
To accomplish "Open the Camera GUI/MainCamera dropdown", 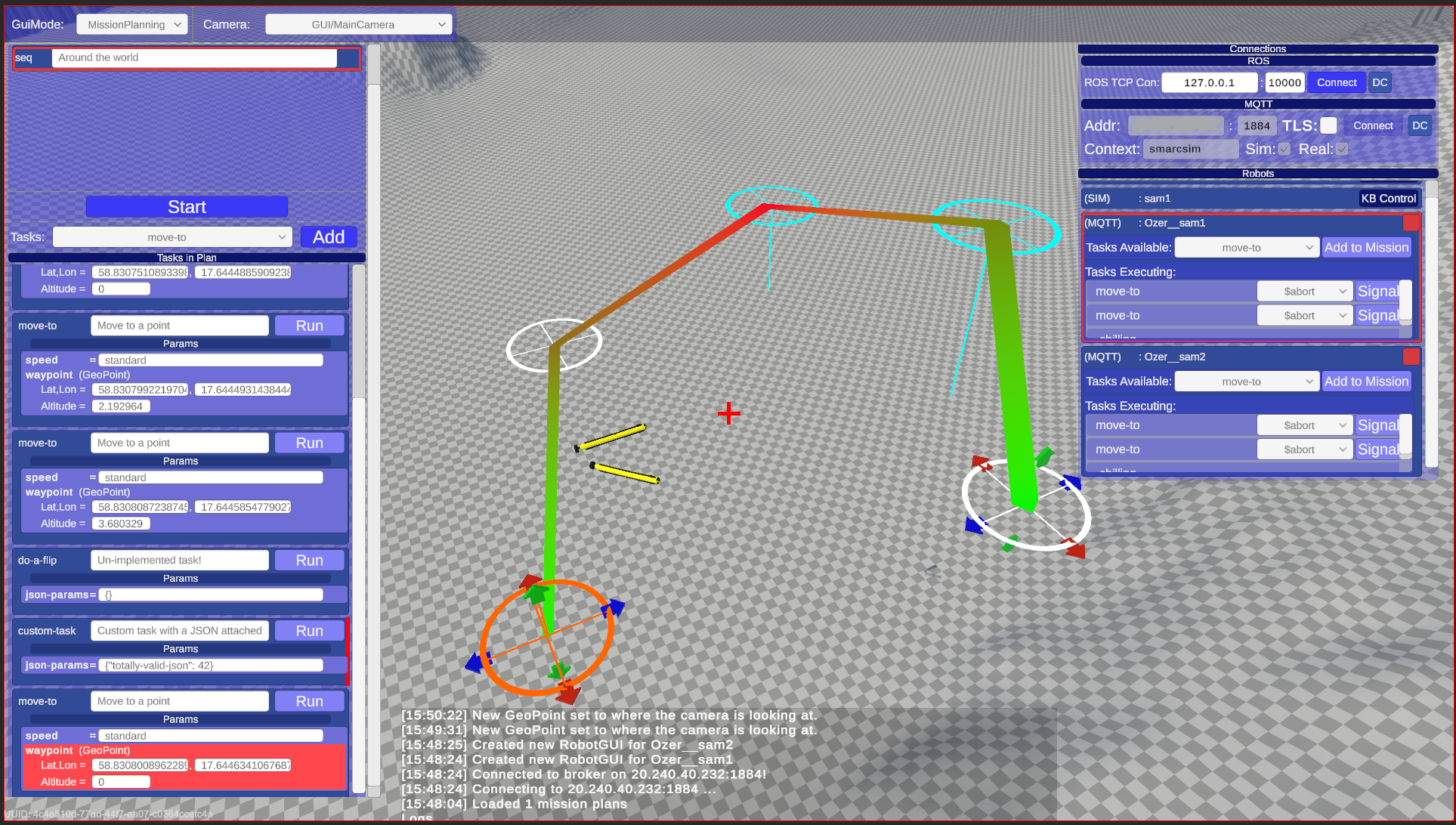I will coord(358,24).
